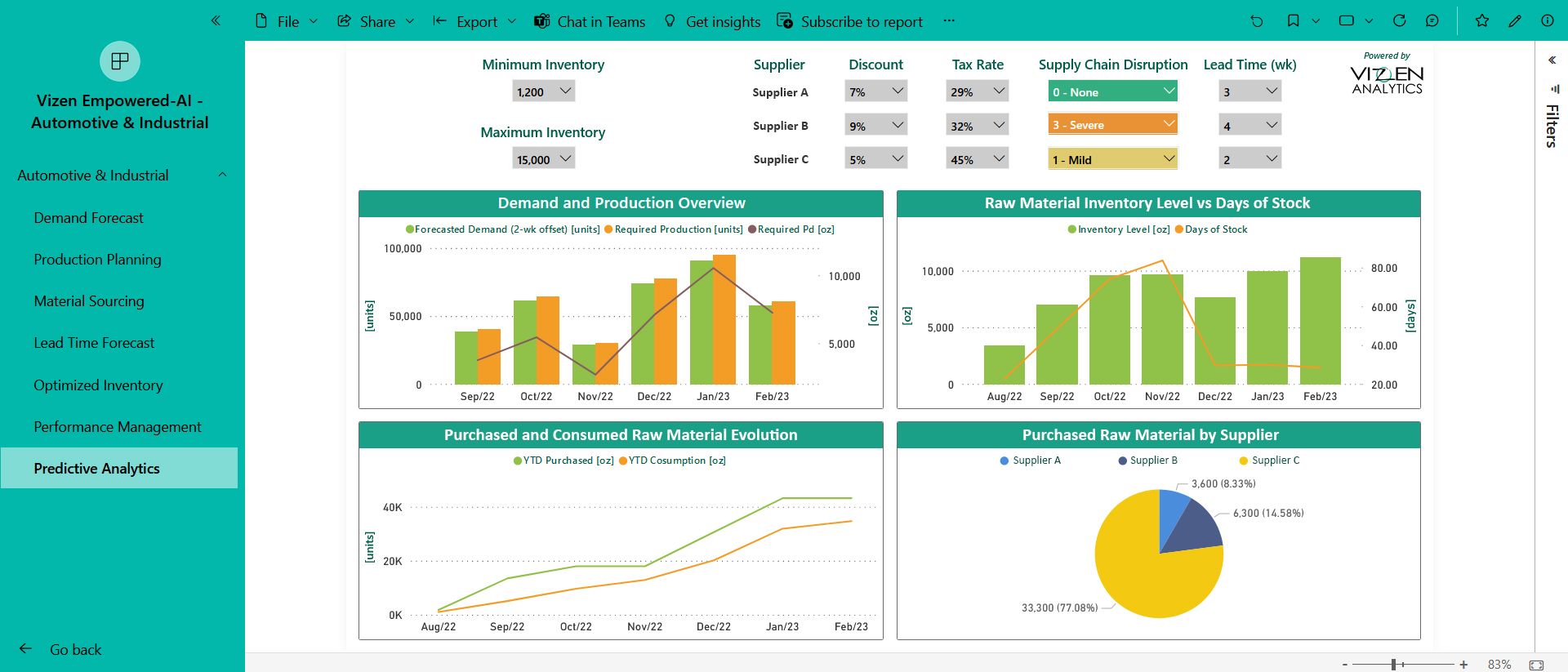The image size is (1568, 672).
Task: Click the Go back link
Action: pyautogui.click(x=75, y=650)
